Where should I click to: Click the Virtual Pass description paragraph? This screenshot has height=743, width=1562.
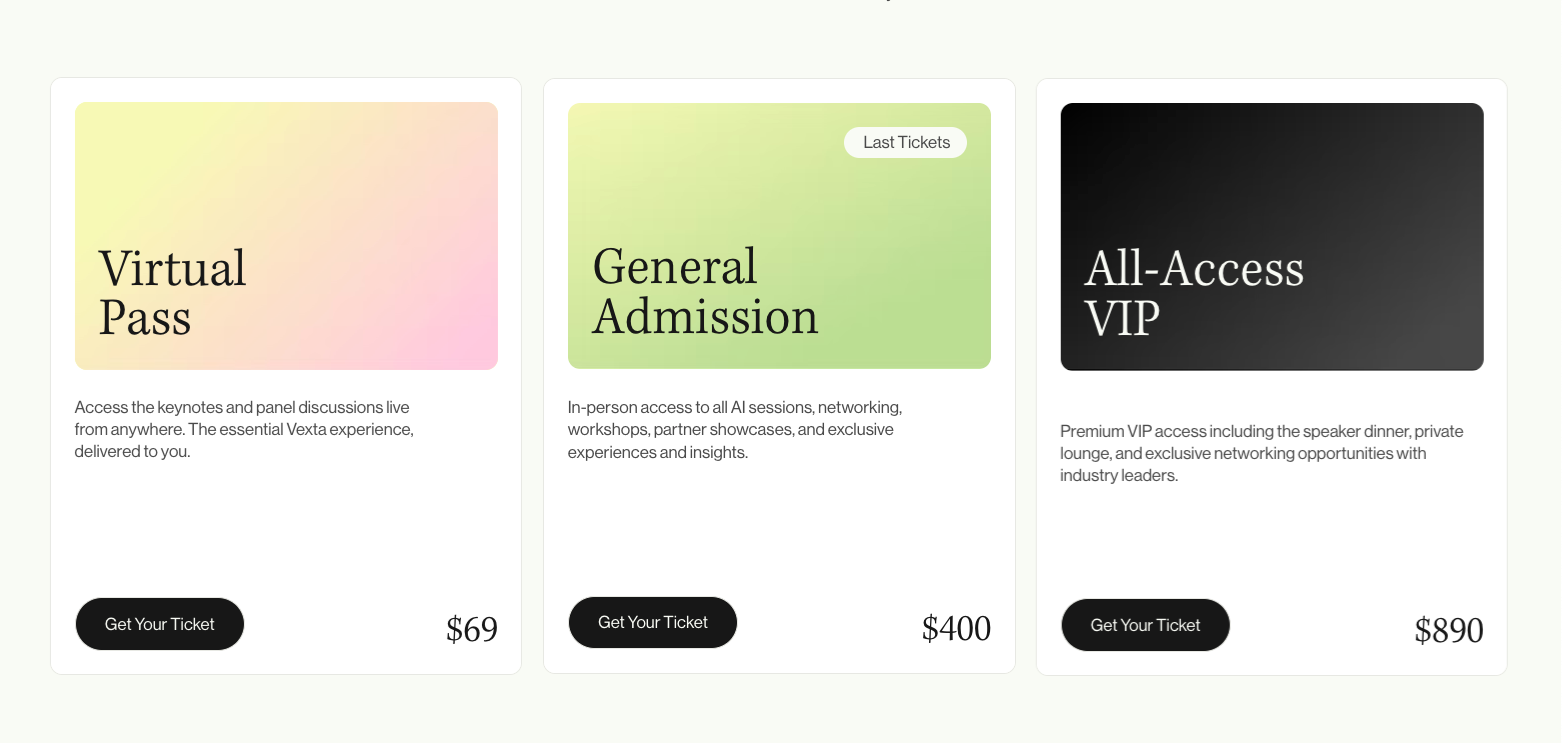(x=244, y=429)
